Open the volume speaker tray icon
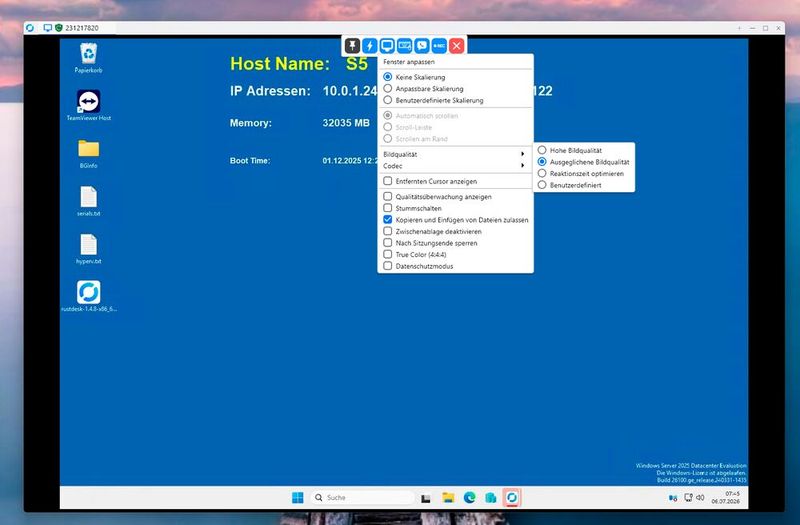 pos(700,497)
